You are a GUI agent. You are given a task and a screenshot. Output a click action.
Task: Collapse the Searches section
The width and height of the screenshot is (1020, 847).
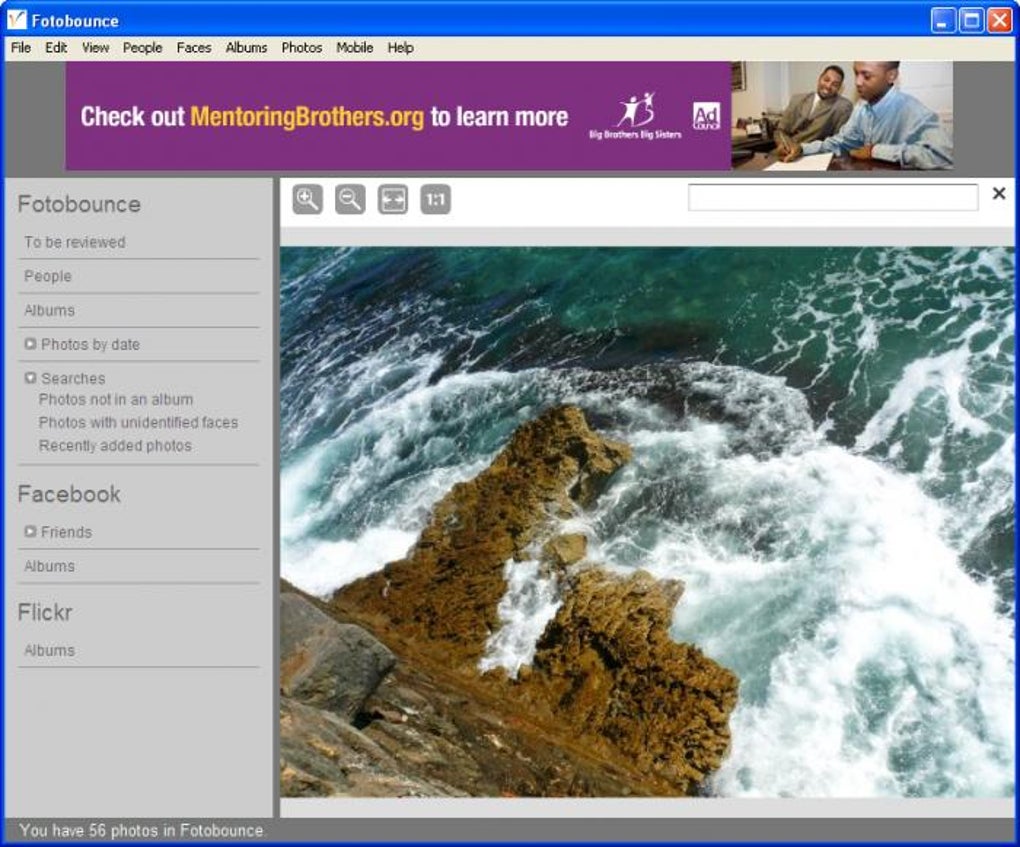(30, 377)
